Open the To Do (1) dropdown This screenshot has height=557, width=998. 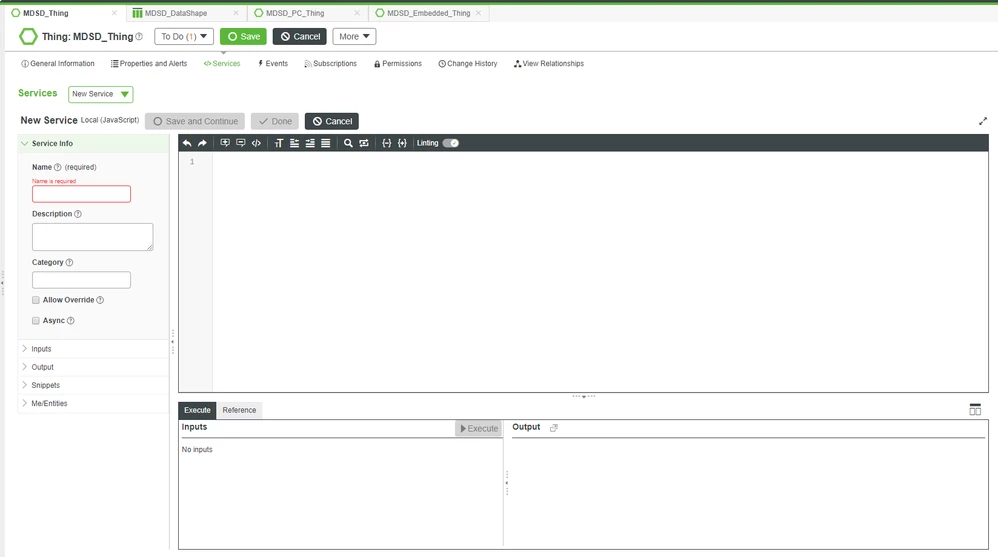[184, 36]
